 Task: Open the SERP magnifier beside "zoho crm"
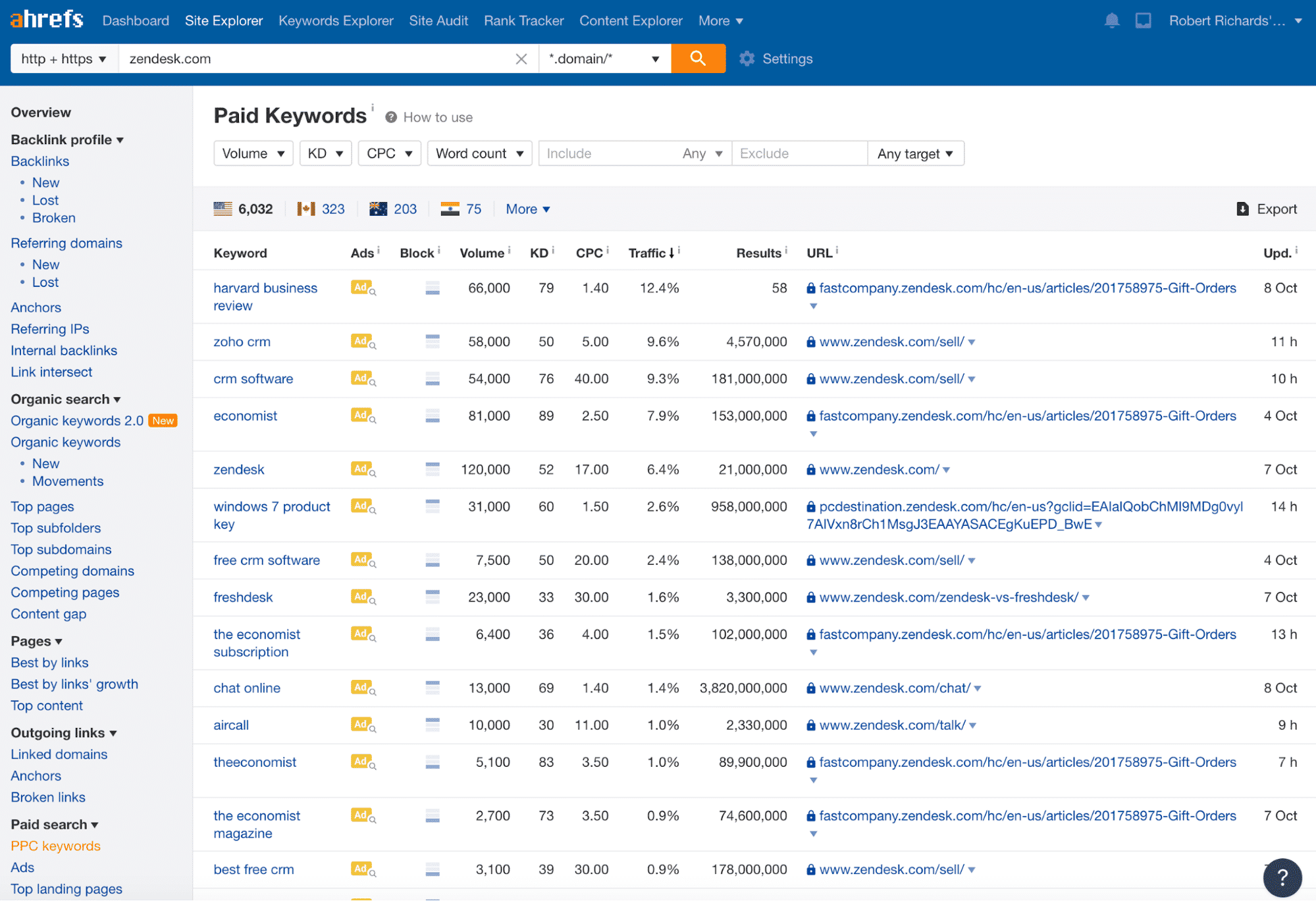(x=373, y=344)
